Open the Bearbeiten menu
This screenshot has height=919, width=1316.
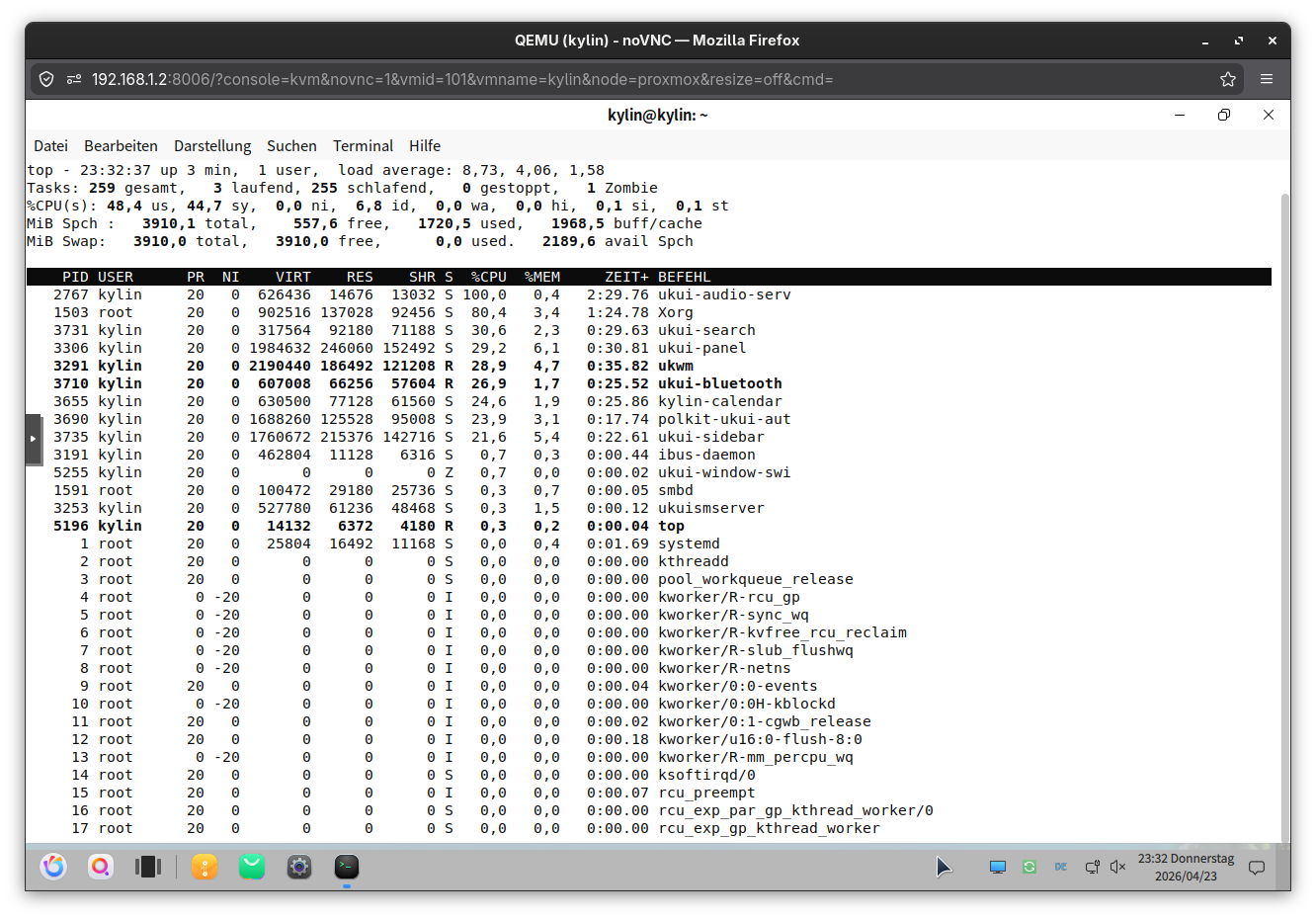(121, 145)
